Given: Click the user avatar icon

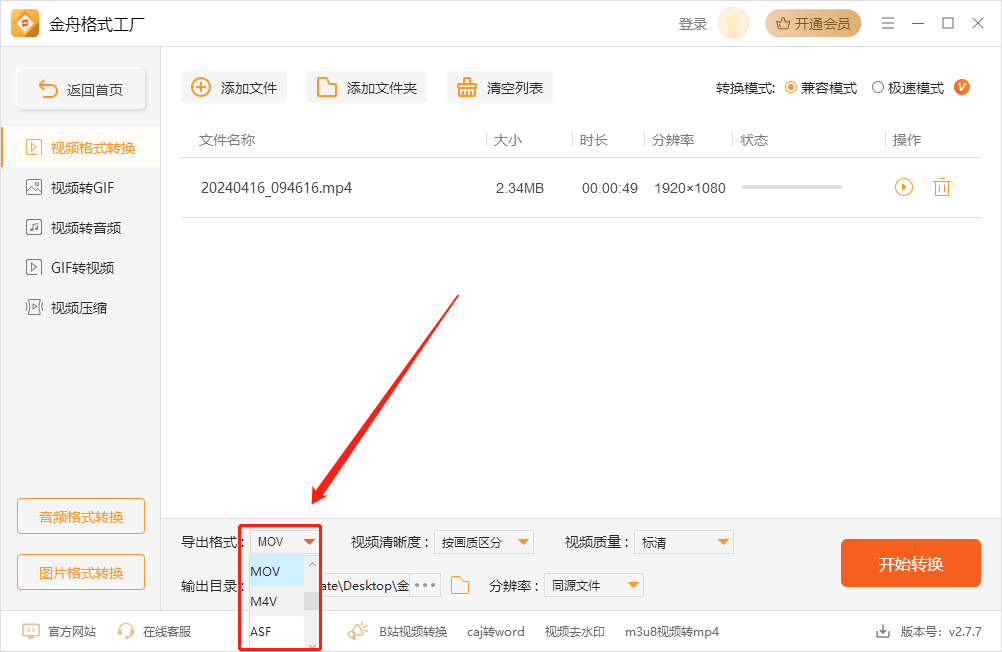Looking at the screenshot, I should [733, 24].
